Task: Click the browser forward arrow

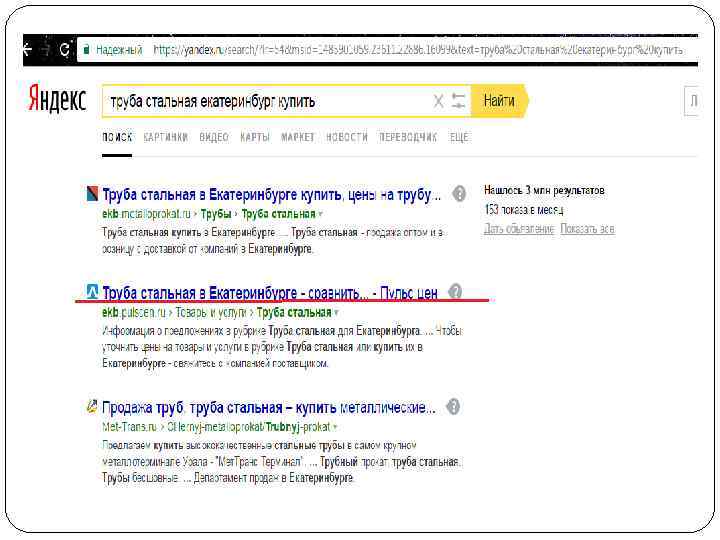Action: click(x=46, y=49)
